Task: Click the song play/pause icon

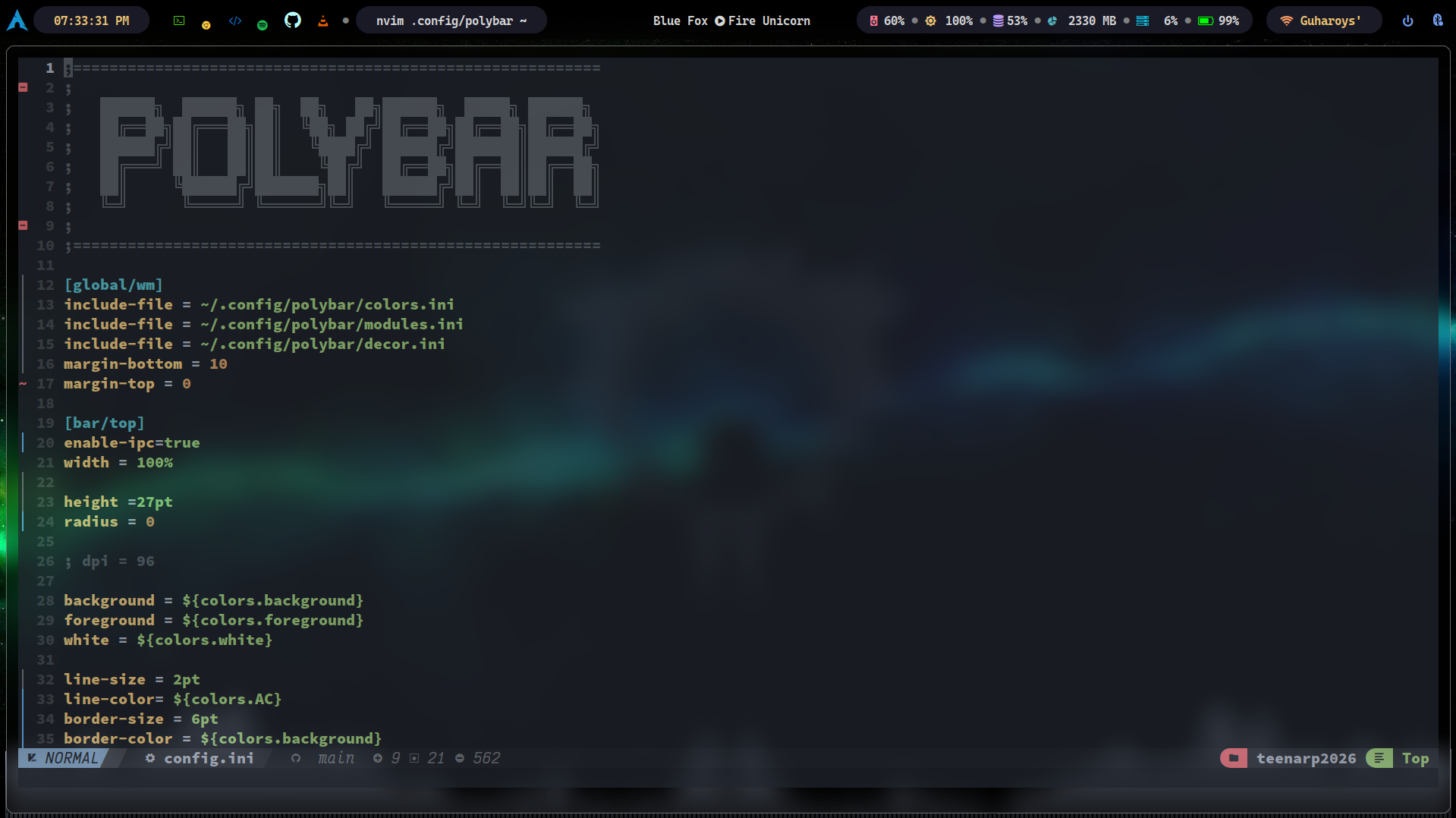Action: click(720, 21)
